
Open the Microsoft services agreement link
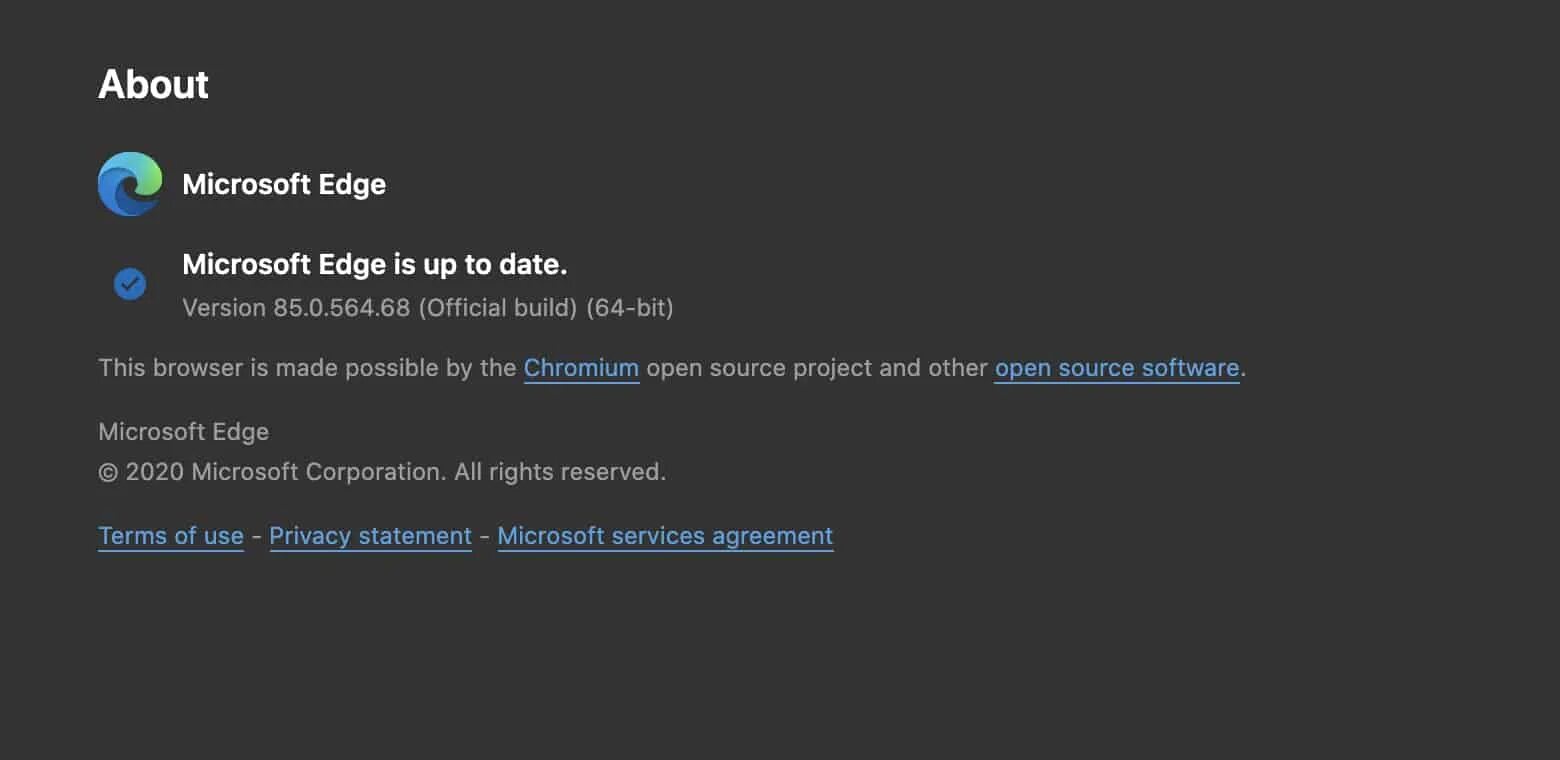(665, 536)
